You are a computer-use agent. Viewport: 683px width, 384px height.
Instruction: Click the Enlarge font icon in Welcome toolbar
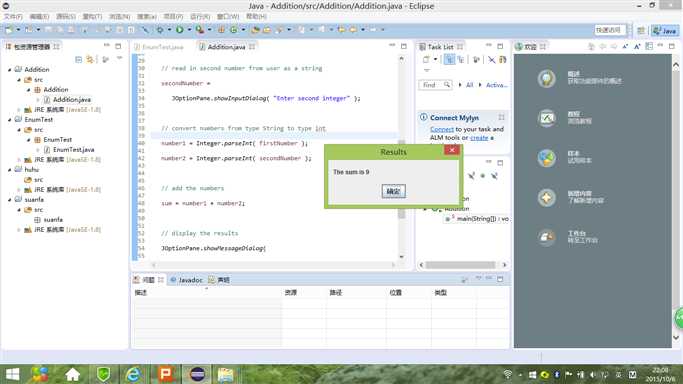tap(637, 46)
